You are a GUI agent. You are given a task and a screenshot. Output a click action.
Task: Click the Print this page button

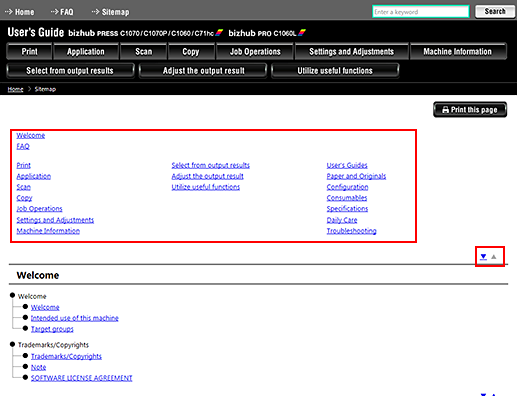(x=470, y=110)
